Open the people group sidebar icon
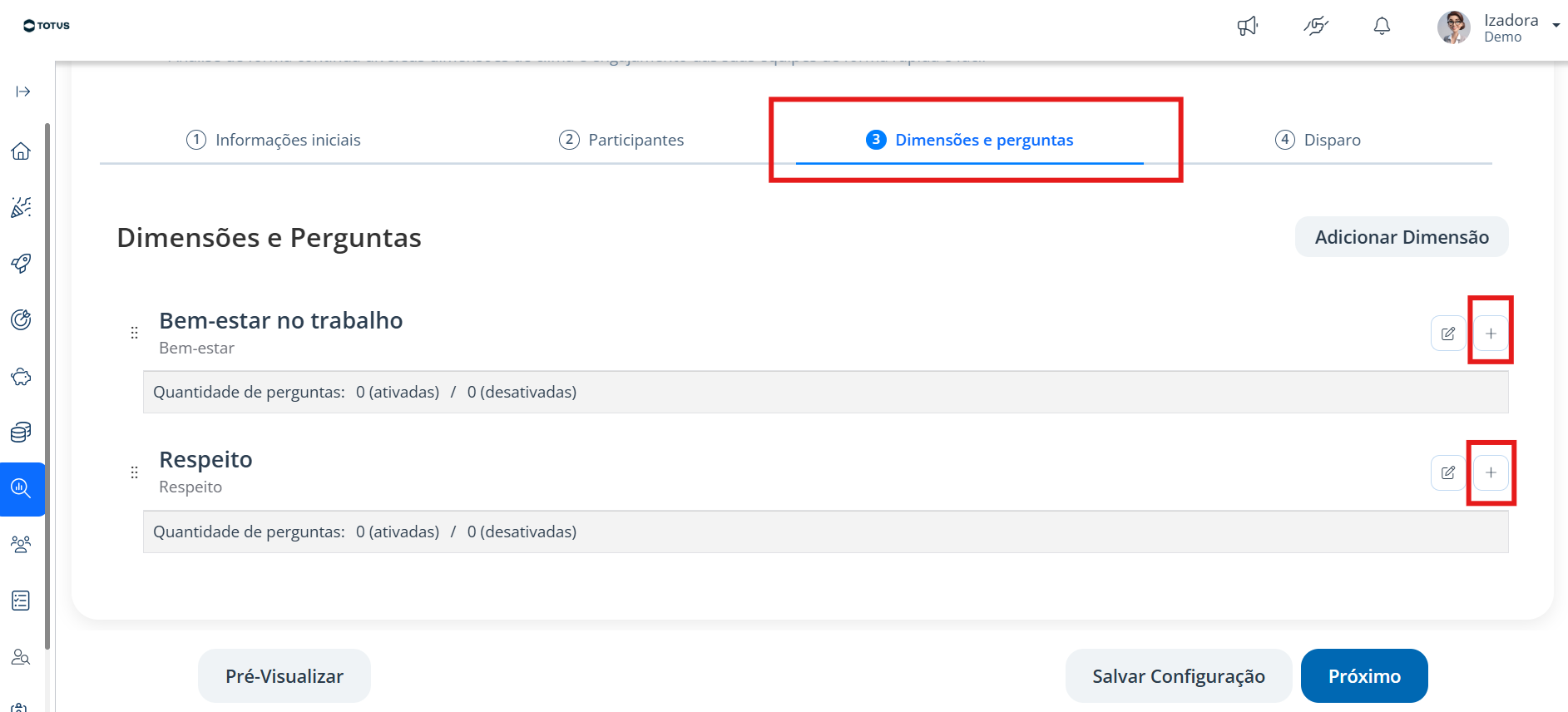1568x712 pixels. coord(21,544)
